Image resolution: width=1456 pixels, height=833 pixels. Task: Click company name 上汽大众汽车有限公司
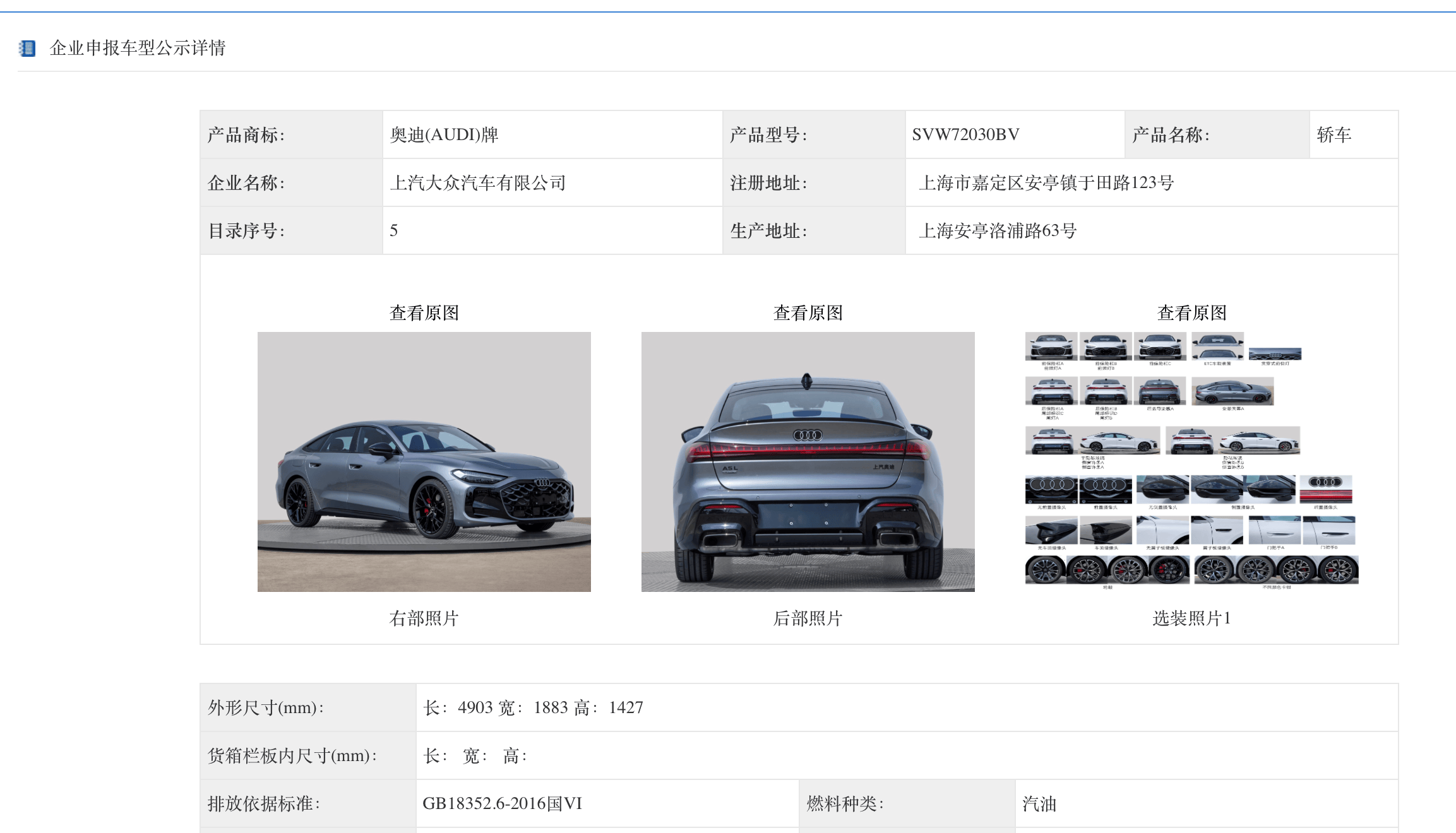(x=477, y=182)
